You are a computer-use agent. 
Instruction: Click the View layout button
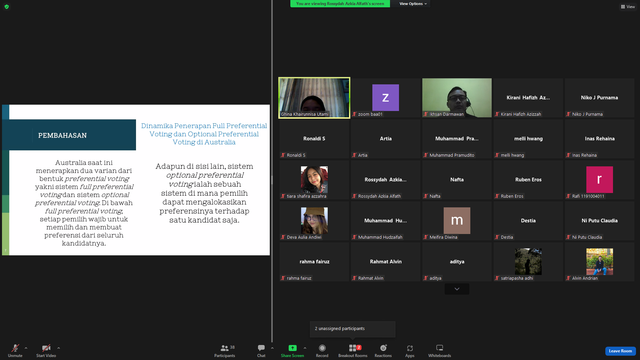[628, 7]
